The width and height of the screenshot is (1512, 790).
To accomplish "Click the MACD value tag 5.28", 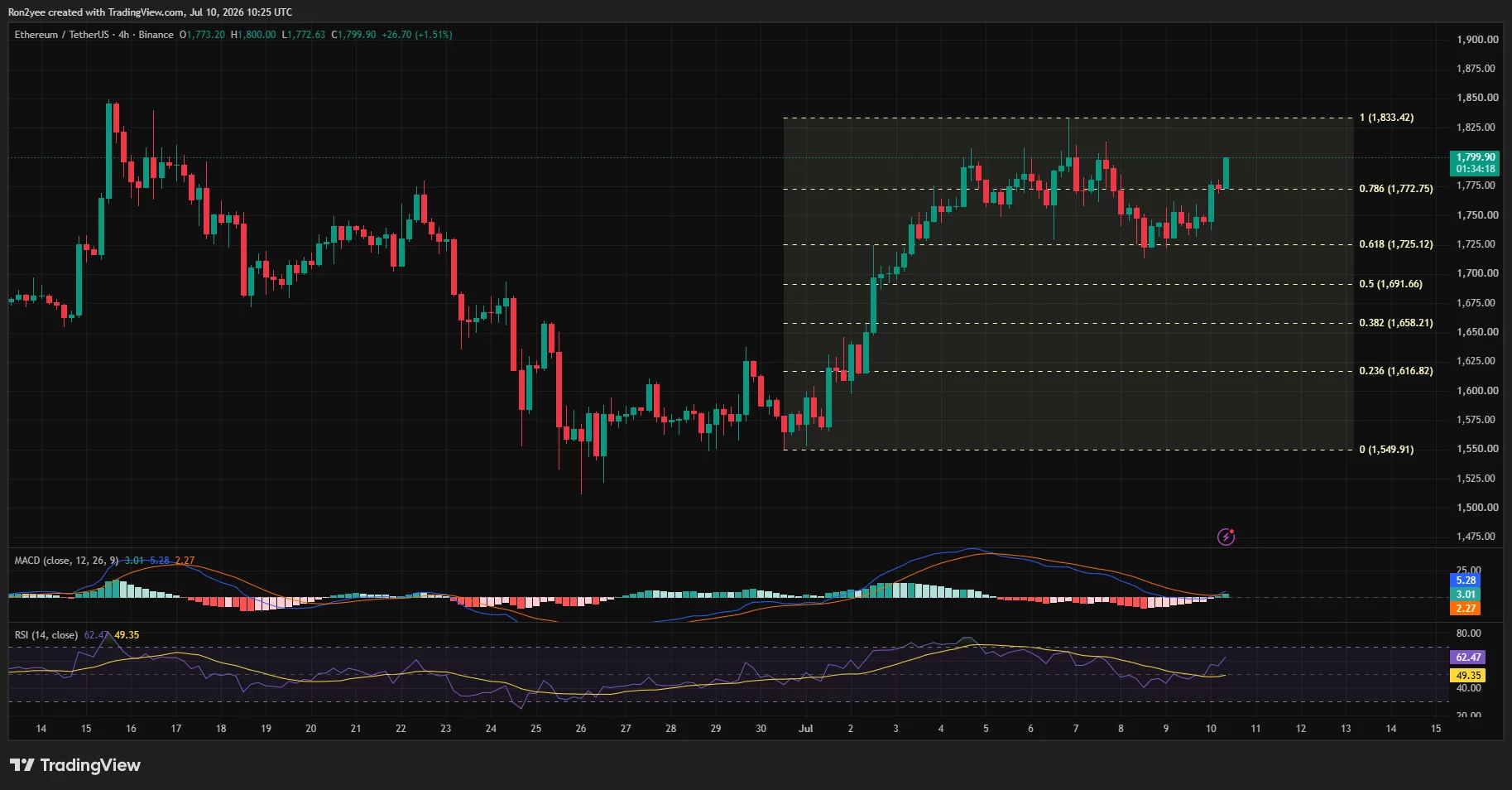I will [x=1466, y=580].
